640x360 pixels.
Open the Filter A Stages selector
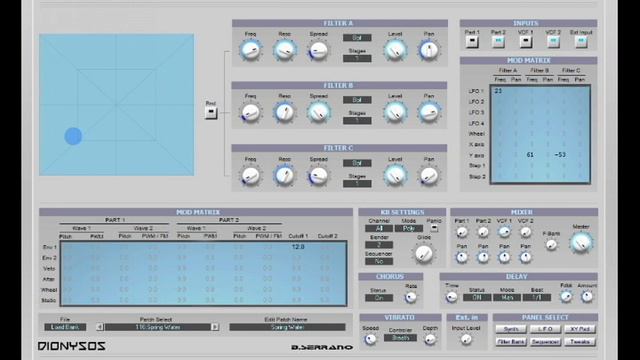point(357,58)
